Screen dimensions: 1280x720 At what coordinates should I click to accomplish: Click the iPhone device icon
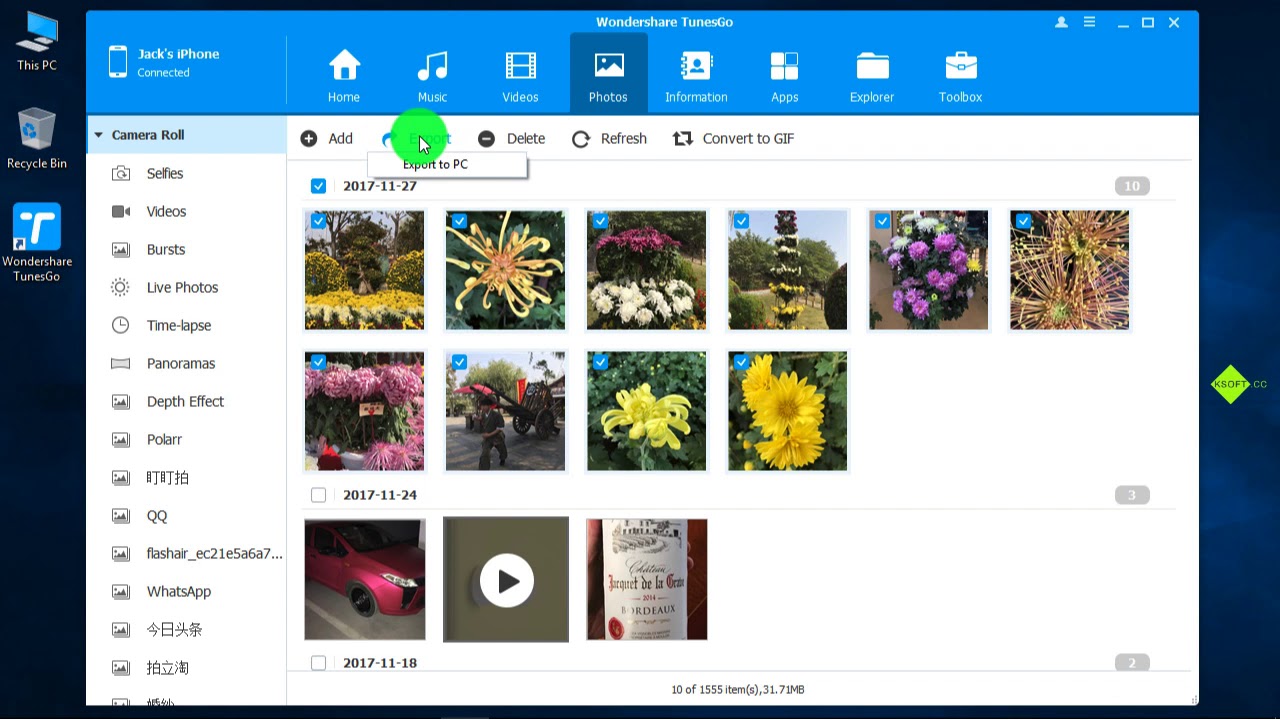118,62
